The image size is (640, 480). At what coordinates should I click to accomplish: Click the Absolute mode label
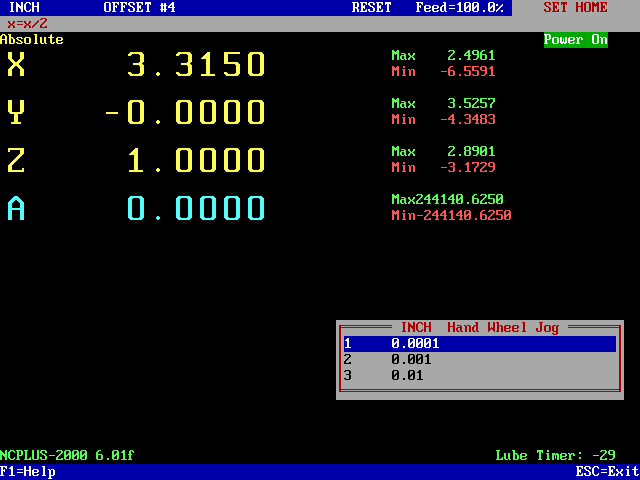click(x=32, y=40)
